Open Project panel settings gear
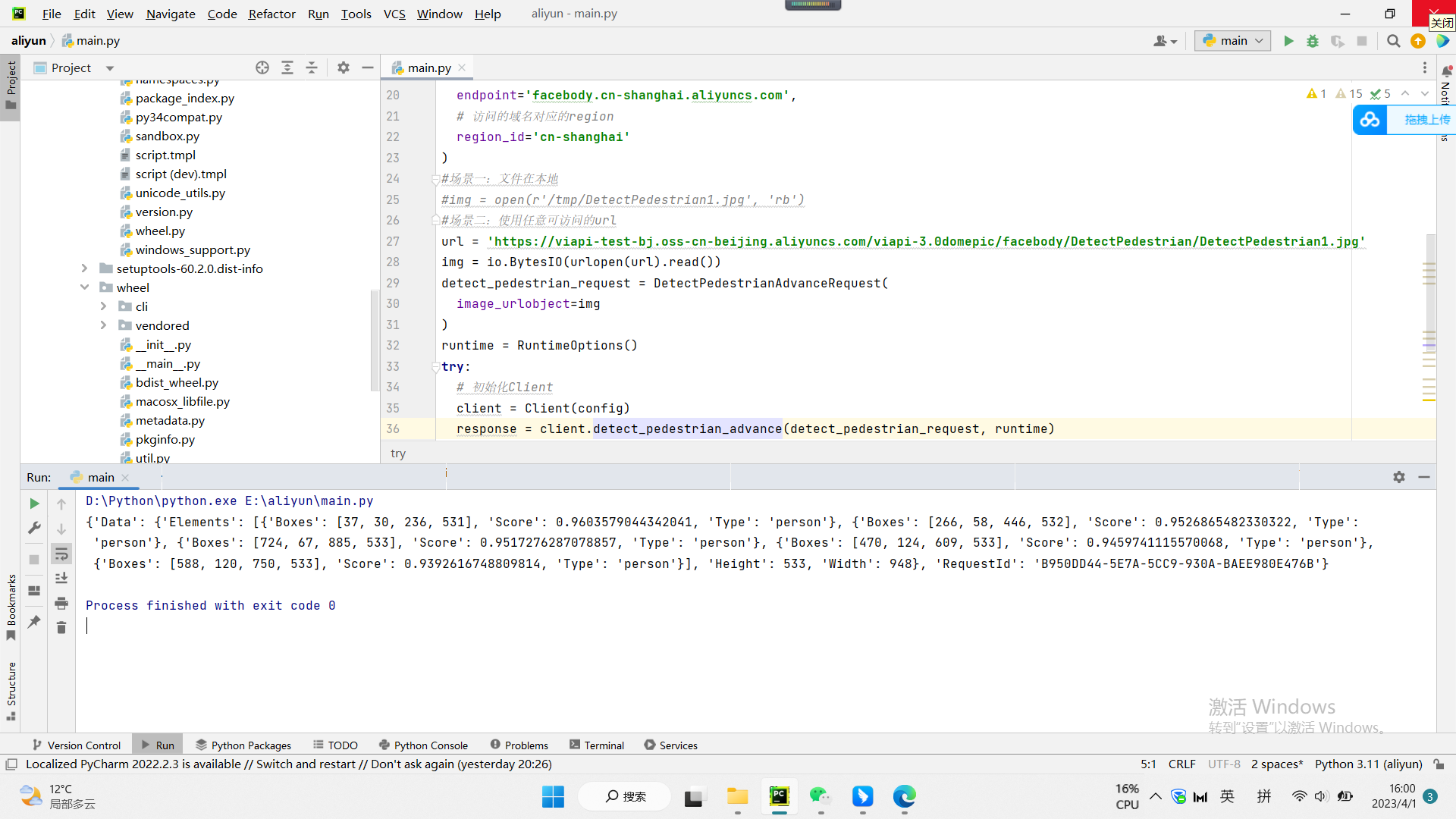1456x819 pixels. click(344, 67)
